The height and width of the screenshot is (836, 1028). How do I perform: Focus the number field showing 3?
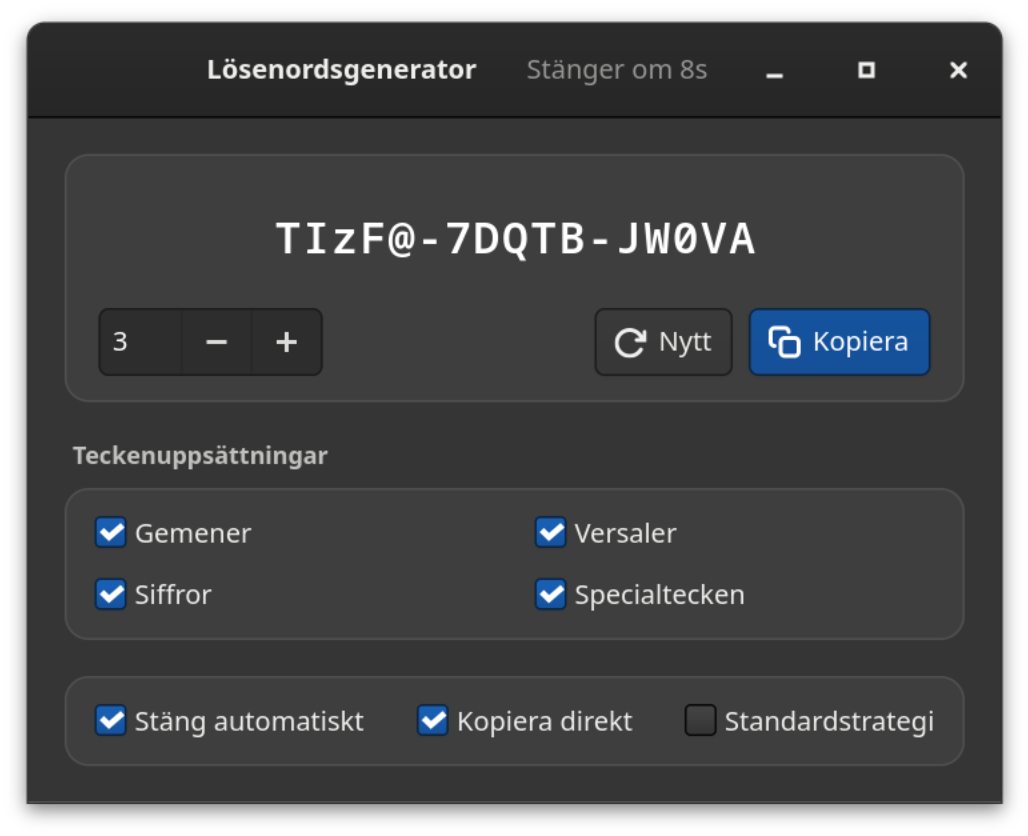[x=140, y=342]
